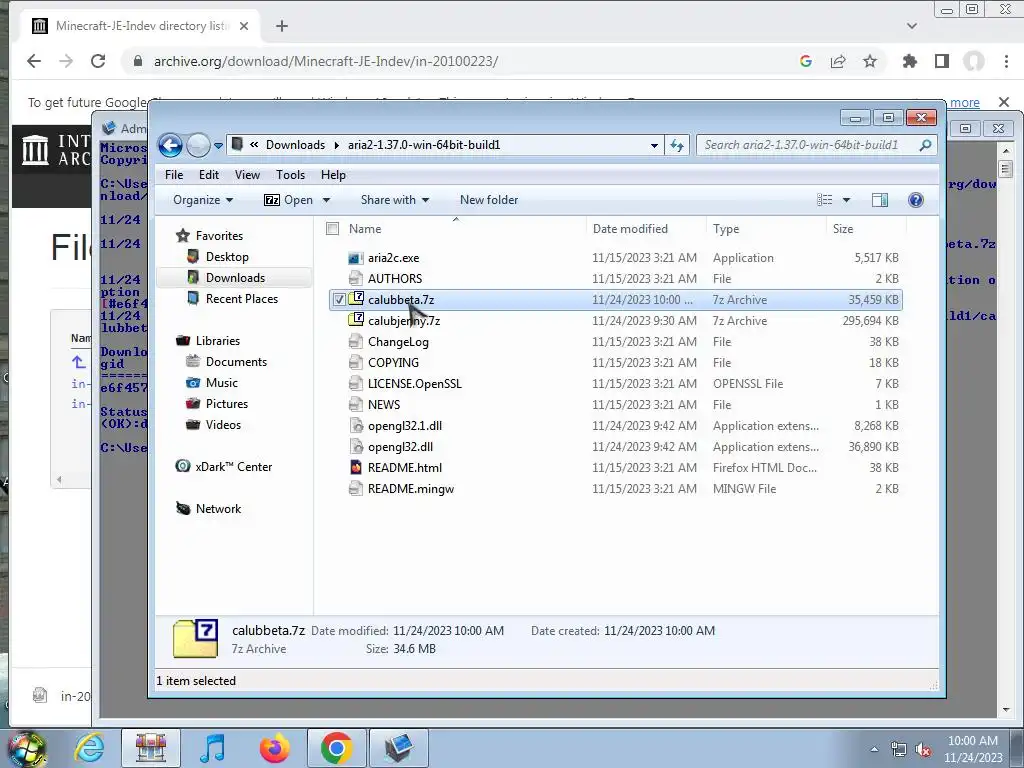Screen dimensions: 1024x768
Task: Open Recent Places in the navigation pane
Action: click(242, 298)
